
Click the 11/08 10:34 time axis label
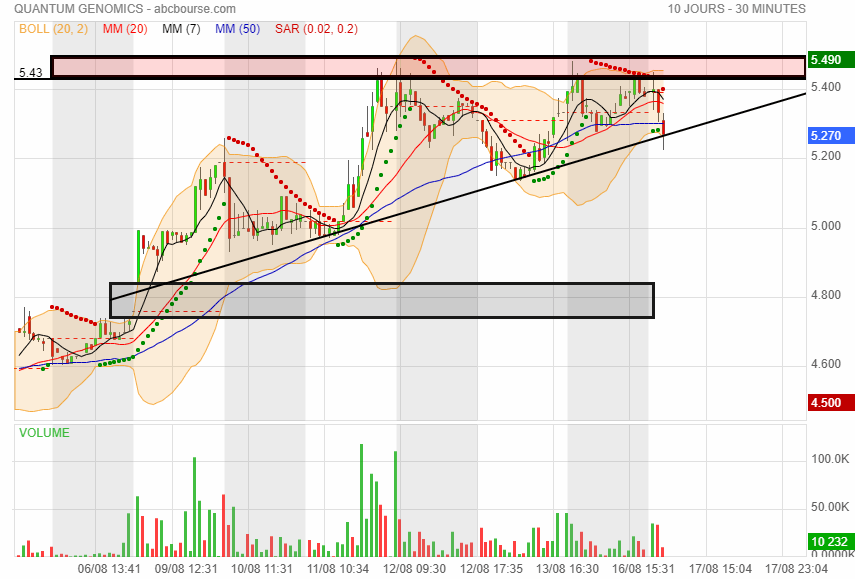(338, 569)
